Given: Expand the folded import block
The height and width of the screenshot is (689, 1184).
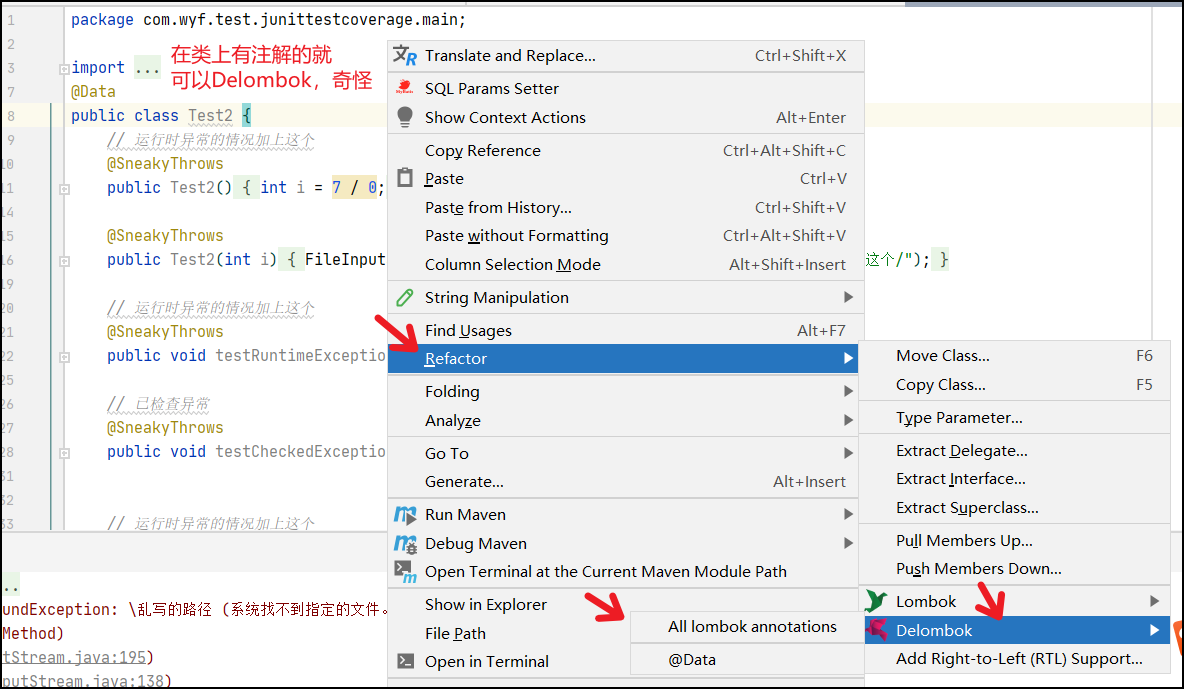Looking at the screenshot, I should [x=64, y=68].
